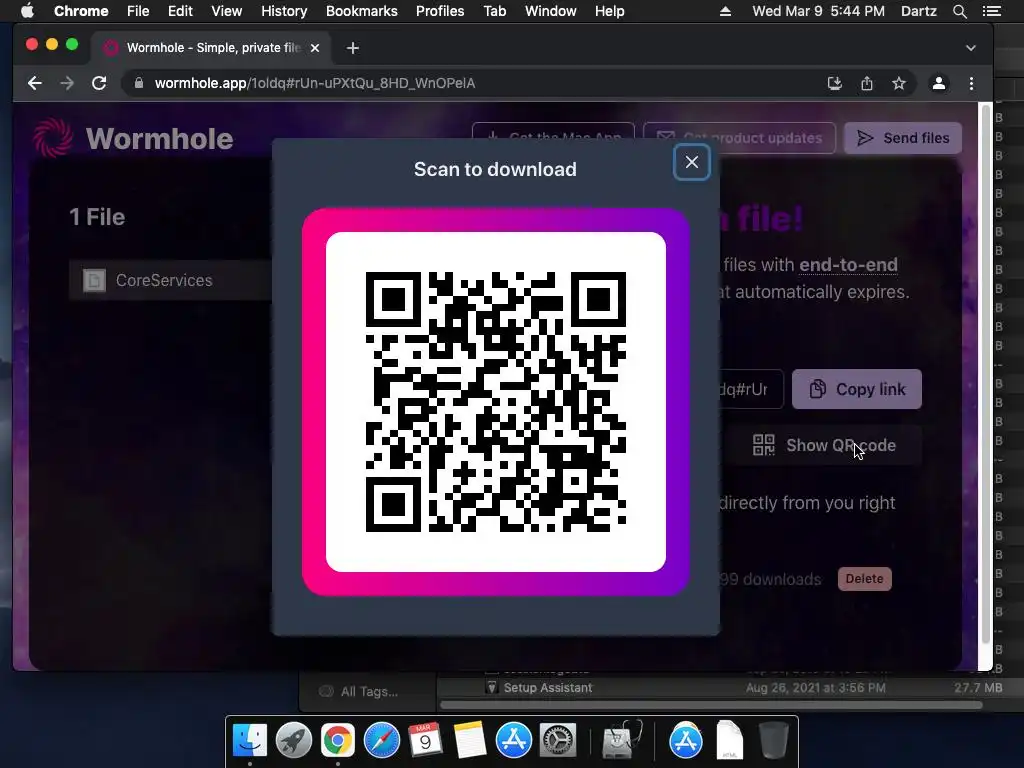Bookmark this page with the star icon
This screenshot has height=768, width=1024.
899,83
